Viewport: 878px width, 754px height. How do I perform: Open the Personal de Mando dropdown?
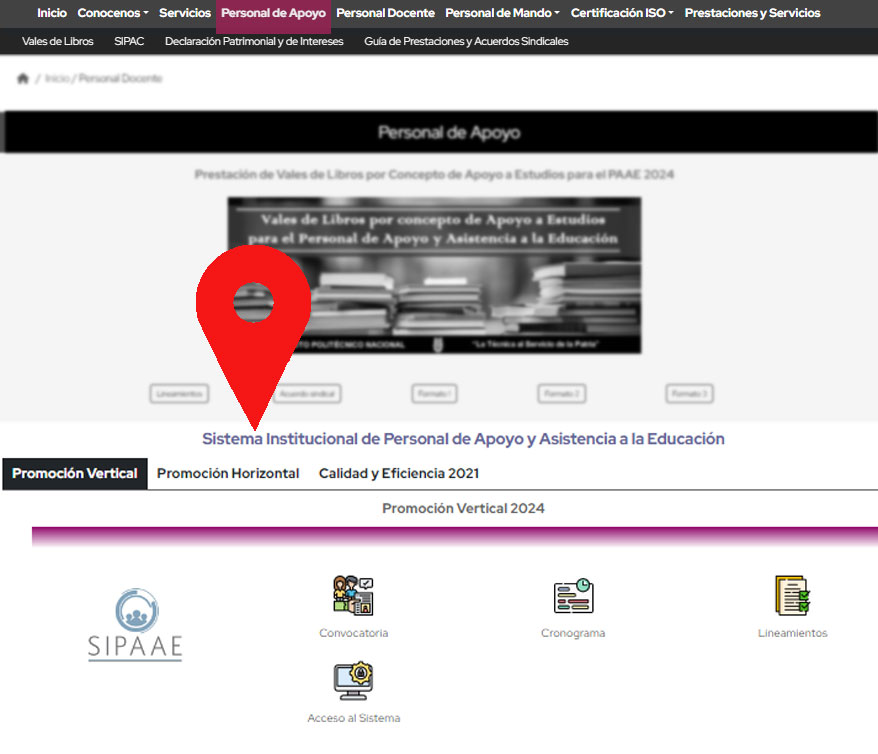click(502, 13)
